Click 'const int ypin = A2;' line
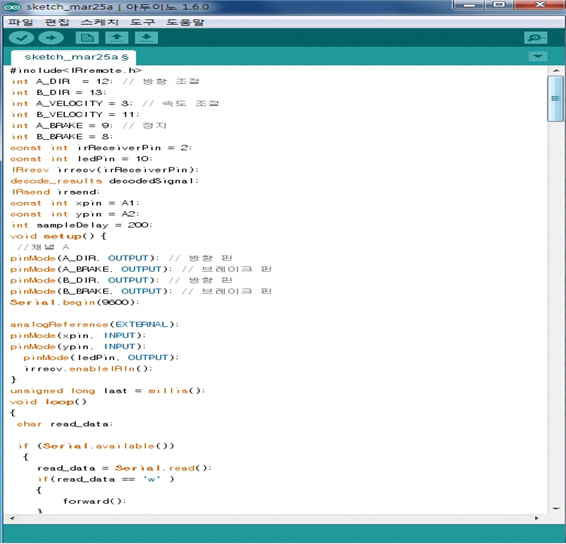Screen dimensions: 566x544 click(75, 214)
